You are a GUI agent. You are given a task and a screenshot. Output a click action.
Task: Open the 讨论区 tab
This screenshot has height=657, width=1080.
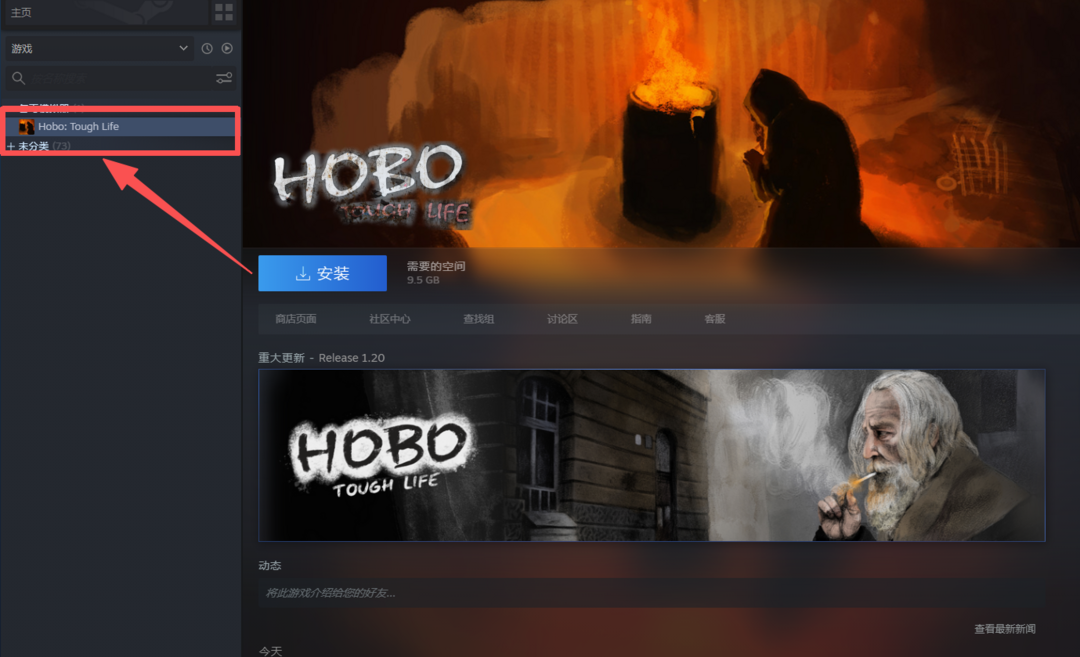pos(562,319)
